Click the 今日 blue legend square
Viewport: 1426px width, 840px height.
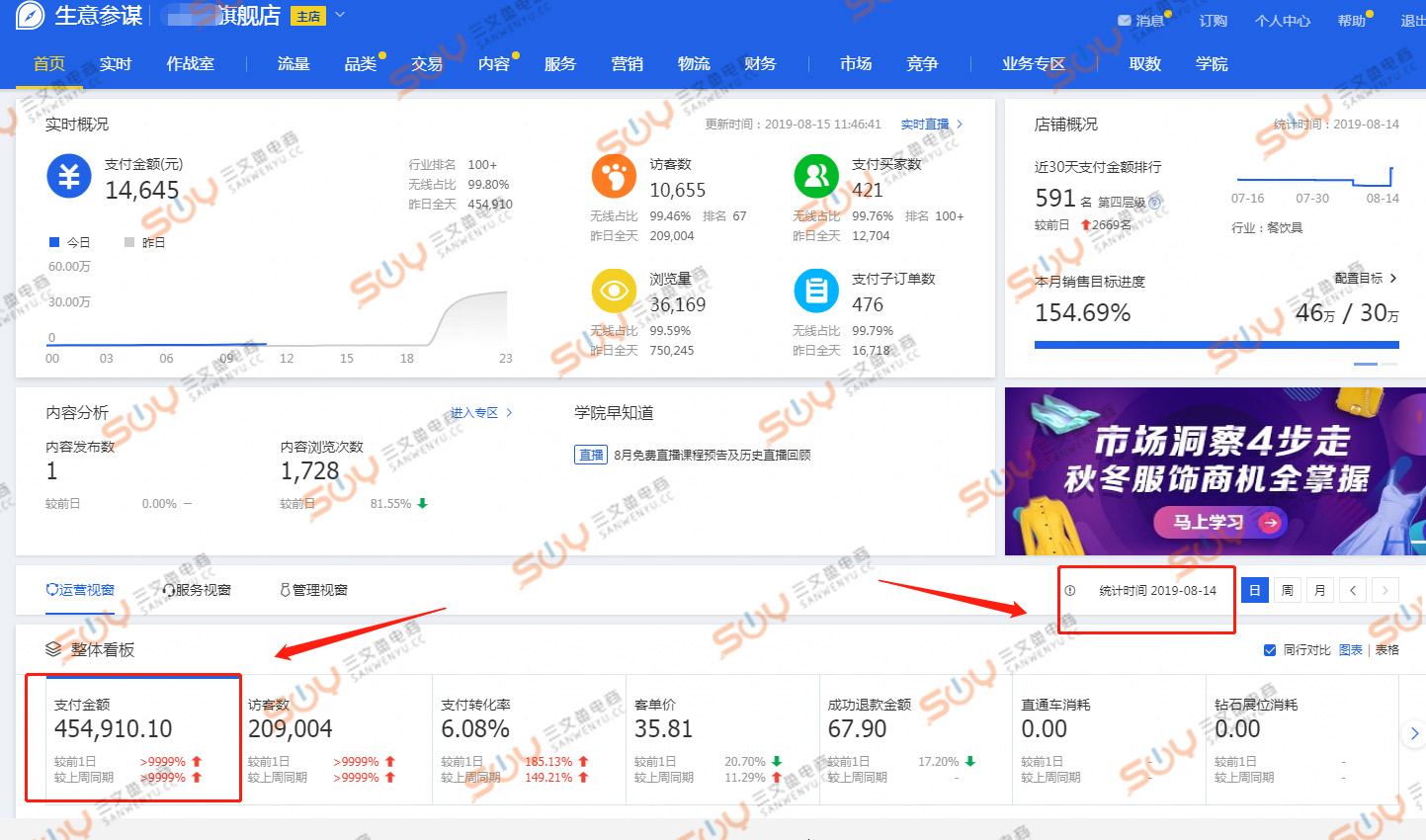pos(54,242)
